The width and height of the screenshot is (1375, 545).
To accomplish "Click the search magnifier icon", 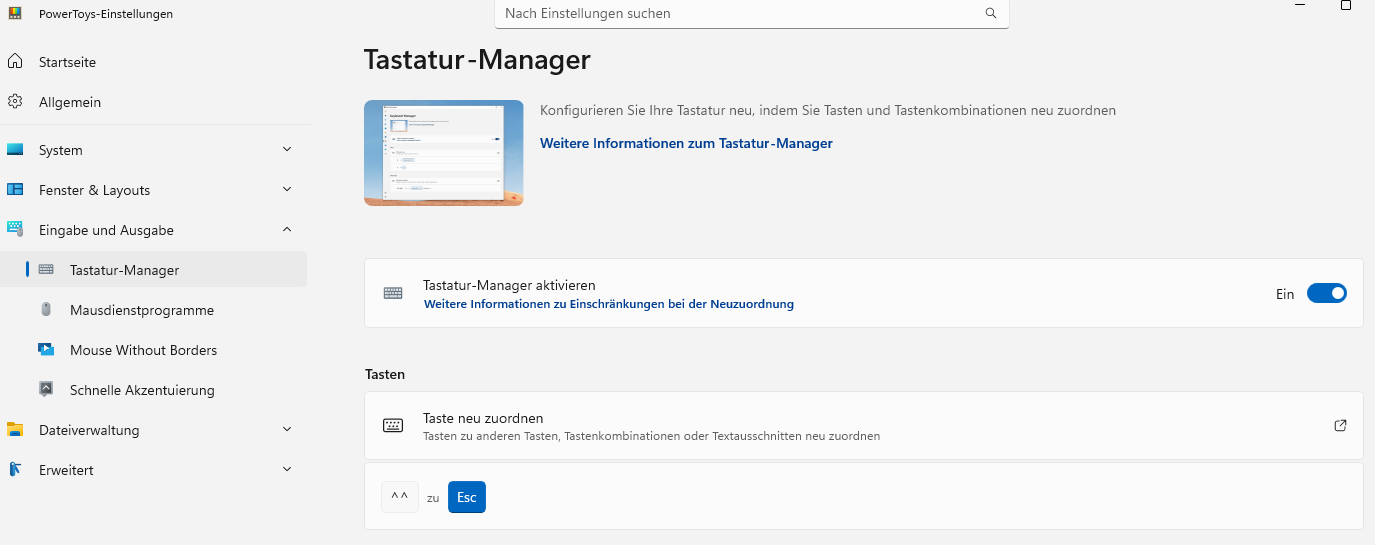I will pyautogui.click(x=991, y=14).
